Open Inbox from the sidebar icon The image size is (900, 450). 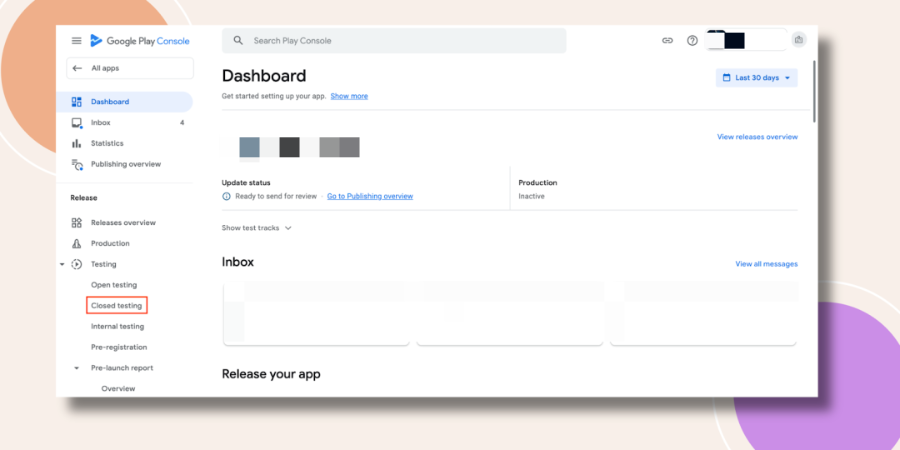(76, 123)
